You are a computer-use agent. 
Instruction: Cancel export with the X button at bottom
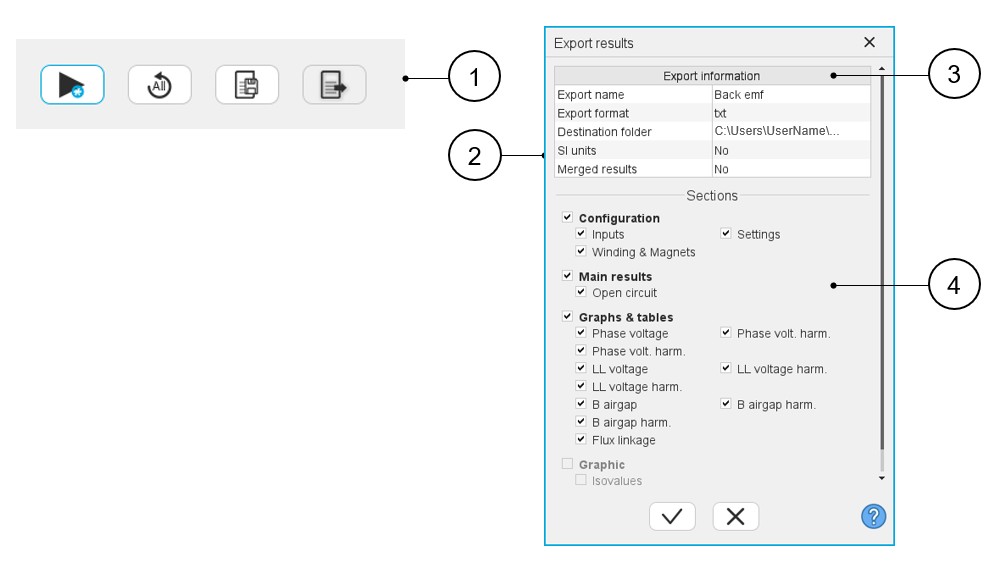[735, 516]
